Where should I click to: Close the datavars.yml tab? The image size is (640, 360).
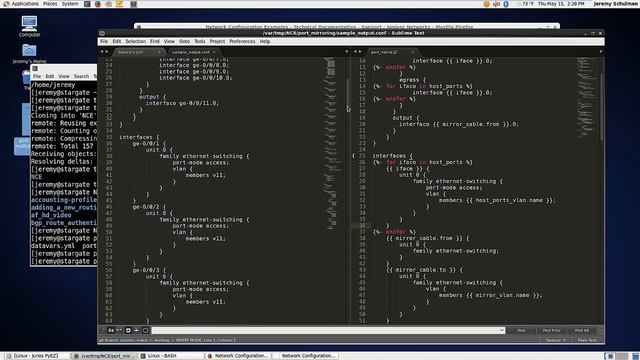click(x=159, y=52)
